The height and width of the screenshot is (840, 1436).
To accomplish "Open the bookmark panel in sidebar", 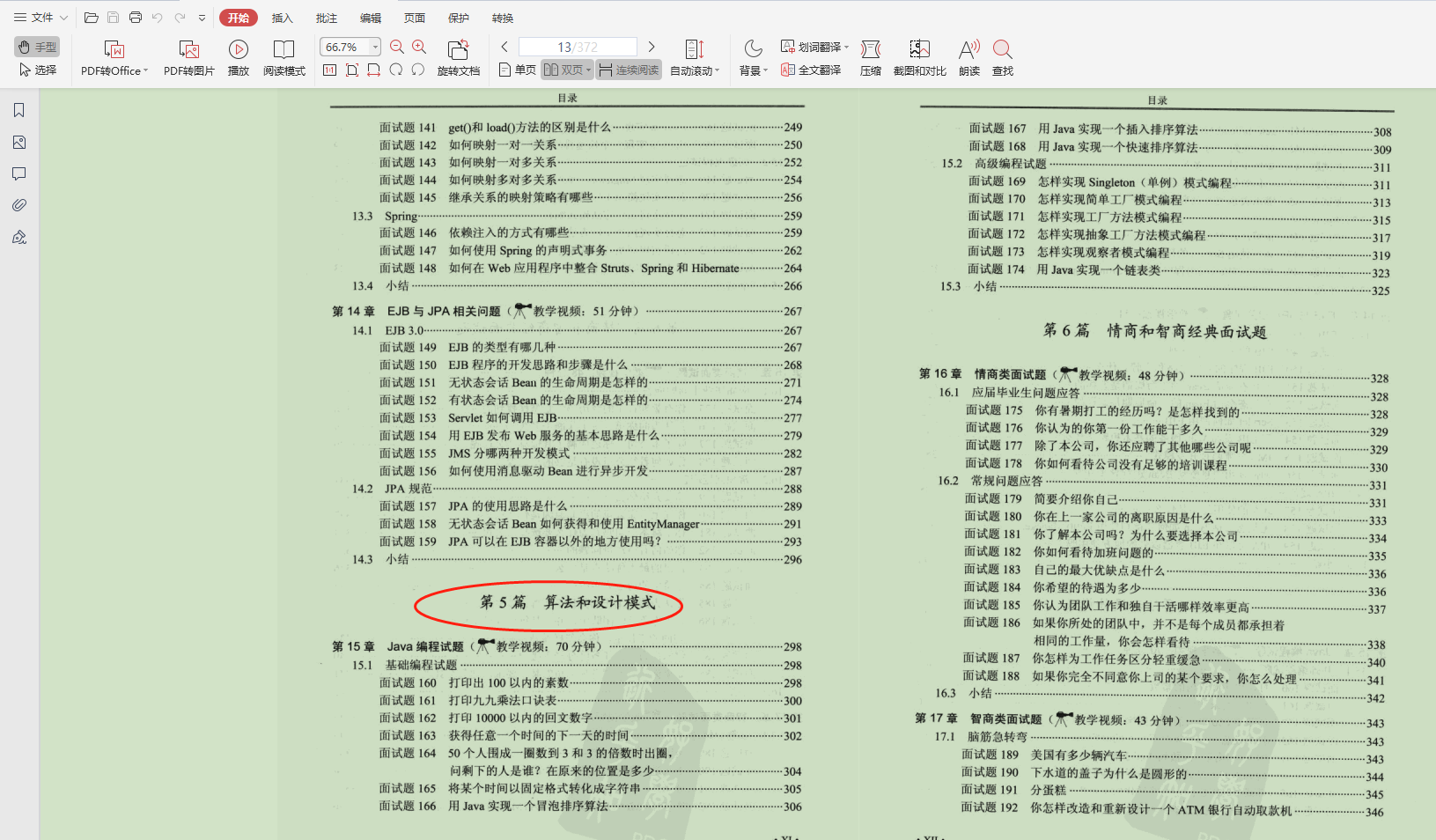I will click(19, 110).
